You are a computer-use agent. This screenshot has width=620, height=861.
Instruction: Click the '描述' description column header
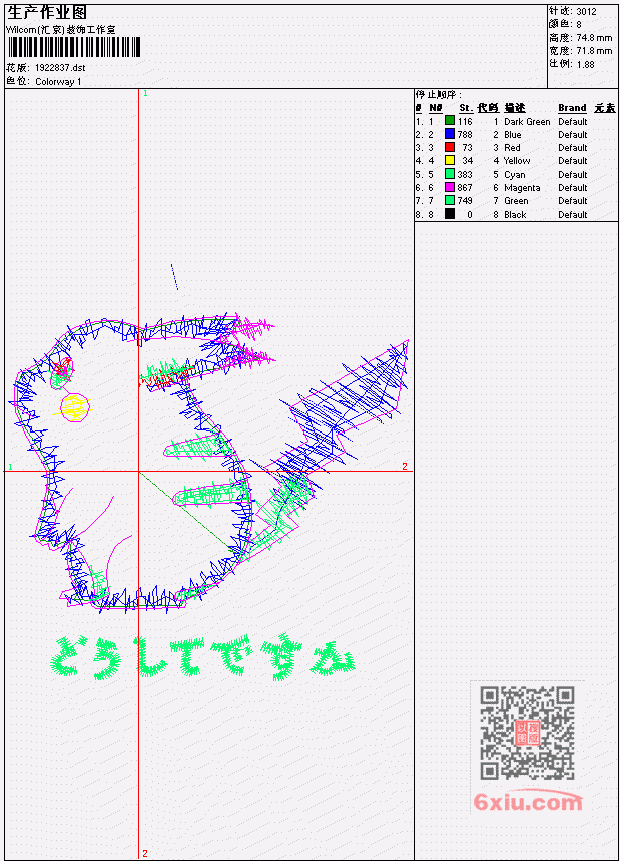point(515,108)
